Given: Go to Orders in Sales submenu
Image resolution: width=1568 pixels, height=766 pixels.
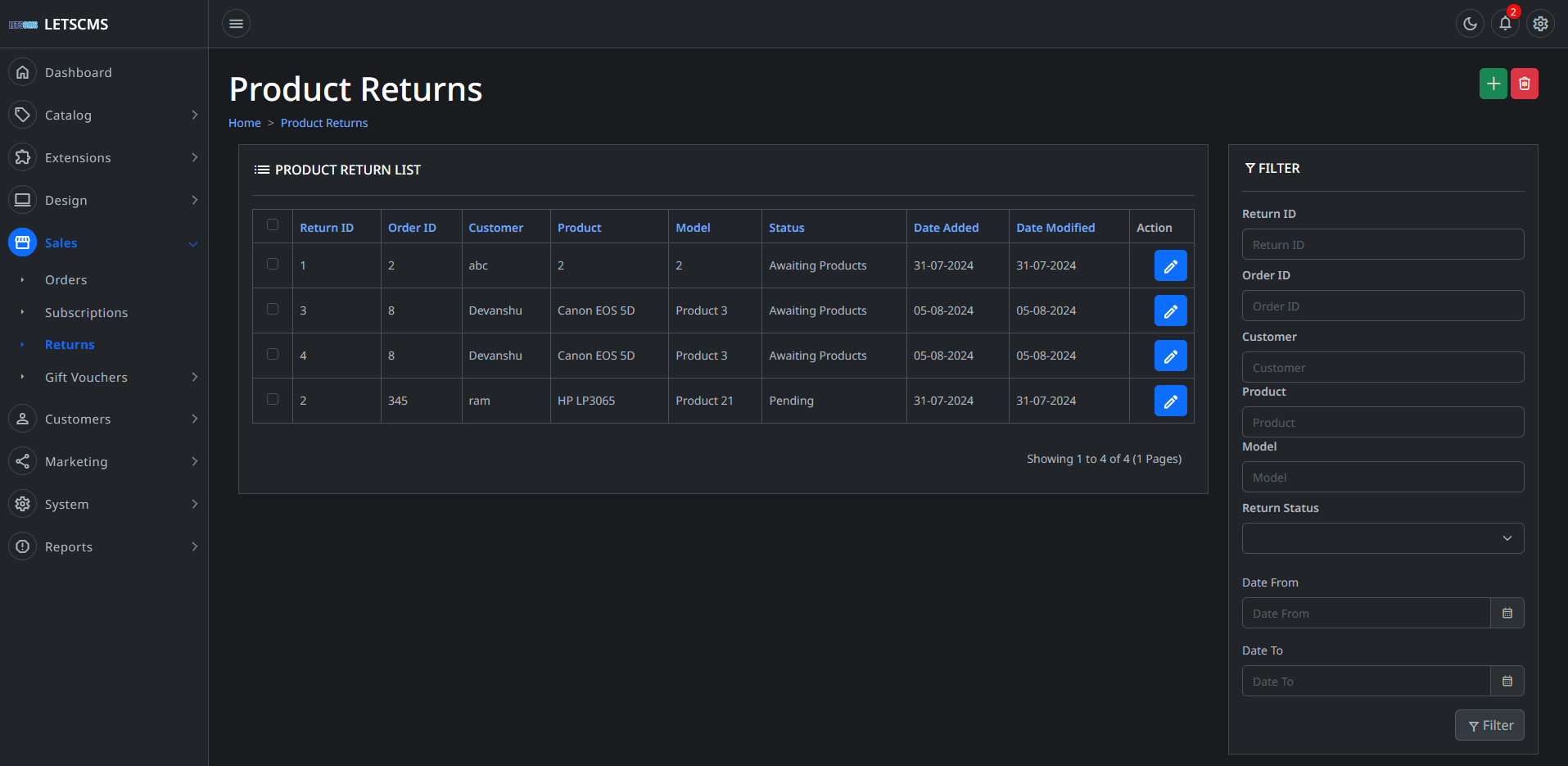Looking at the screenshot, I should pos(66,280).
